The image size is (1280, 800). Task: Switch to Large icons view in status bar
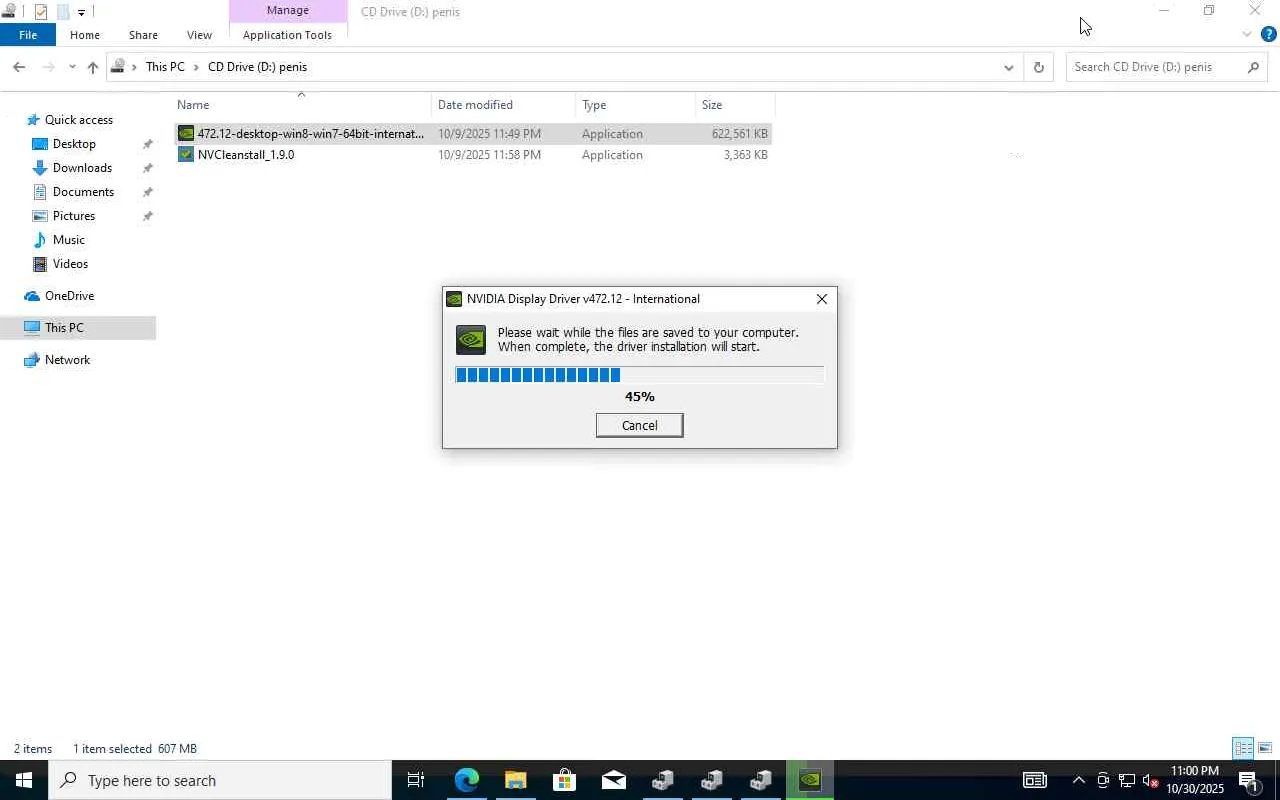1265,748
